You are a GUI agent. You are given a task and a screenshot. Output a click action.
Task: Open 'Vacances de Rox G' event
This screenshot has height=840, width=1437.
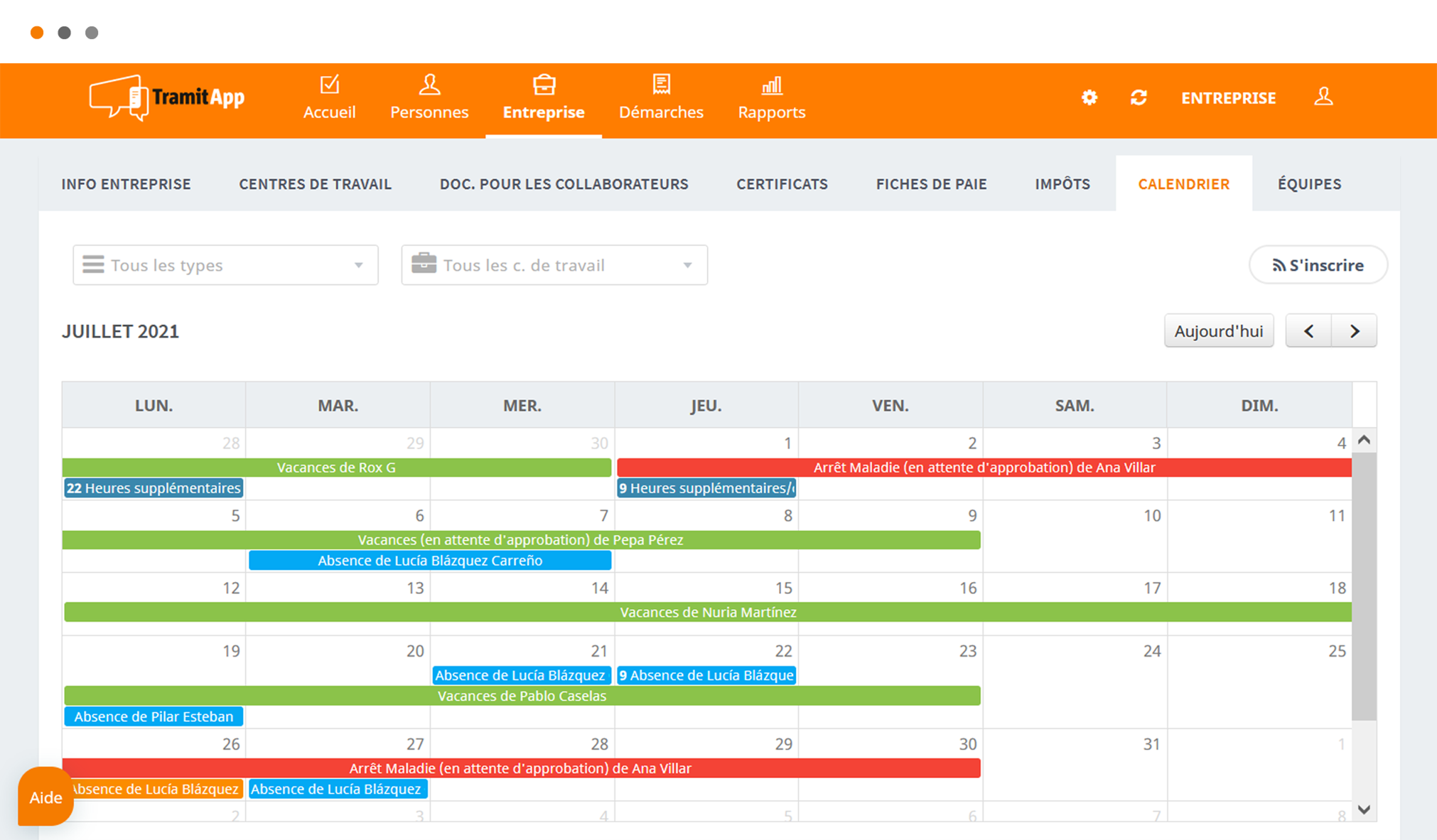coord(336,468)
